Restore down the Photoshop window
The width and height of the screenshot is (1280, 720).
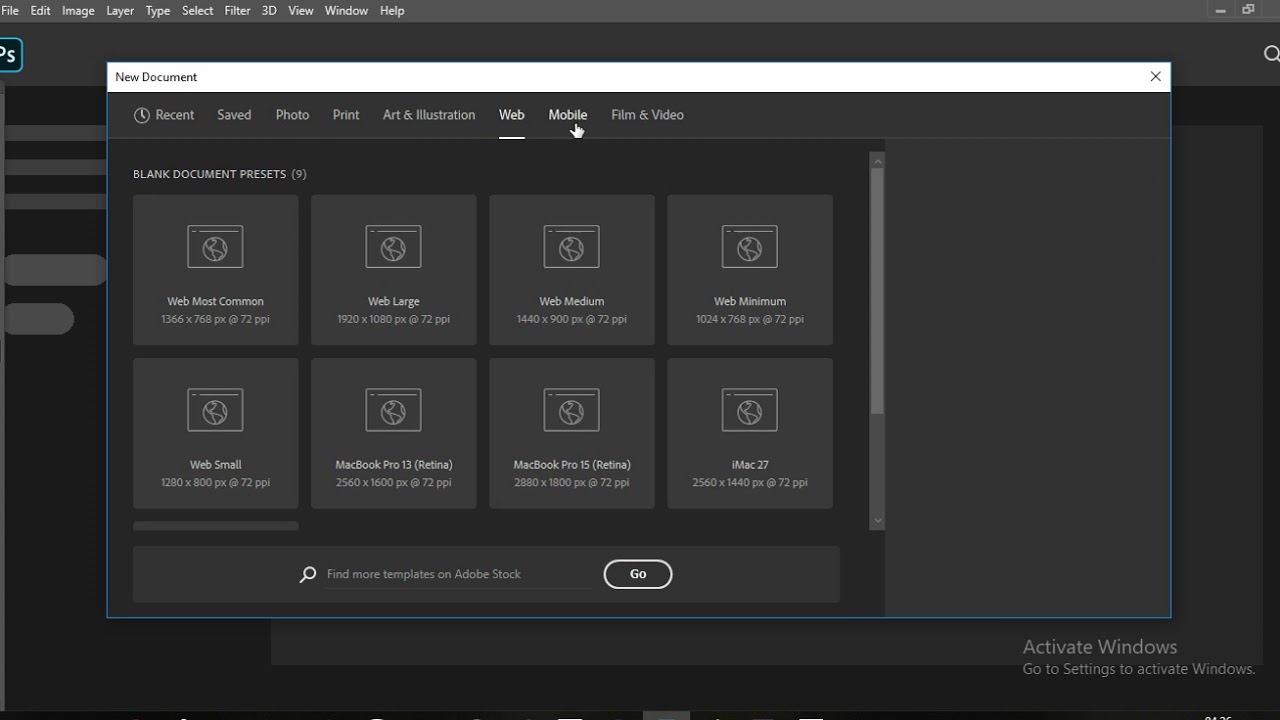(1248, 10)
